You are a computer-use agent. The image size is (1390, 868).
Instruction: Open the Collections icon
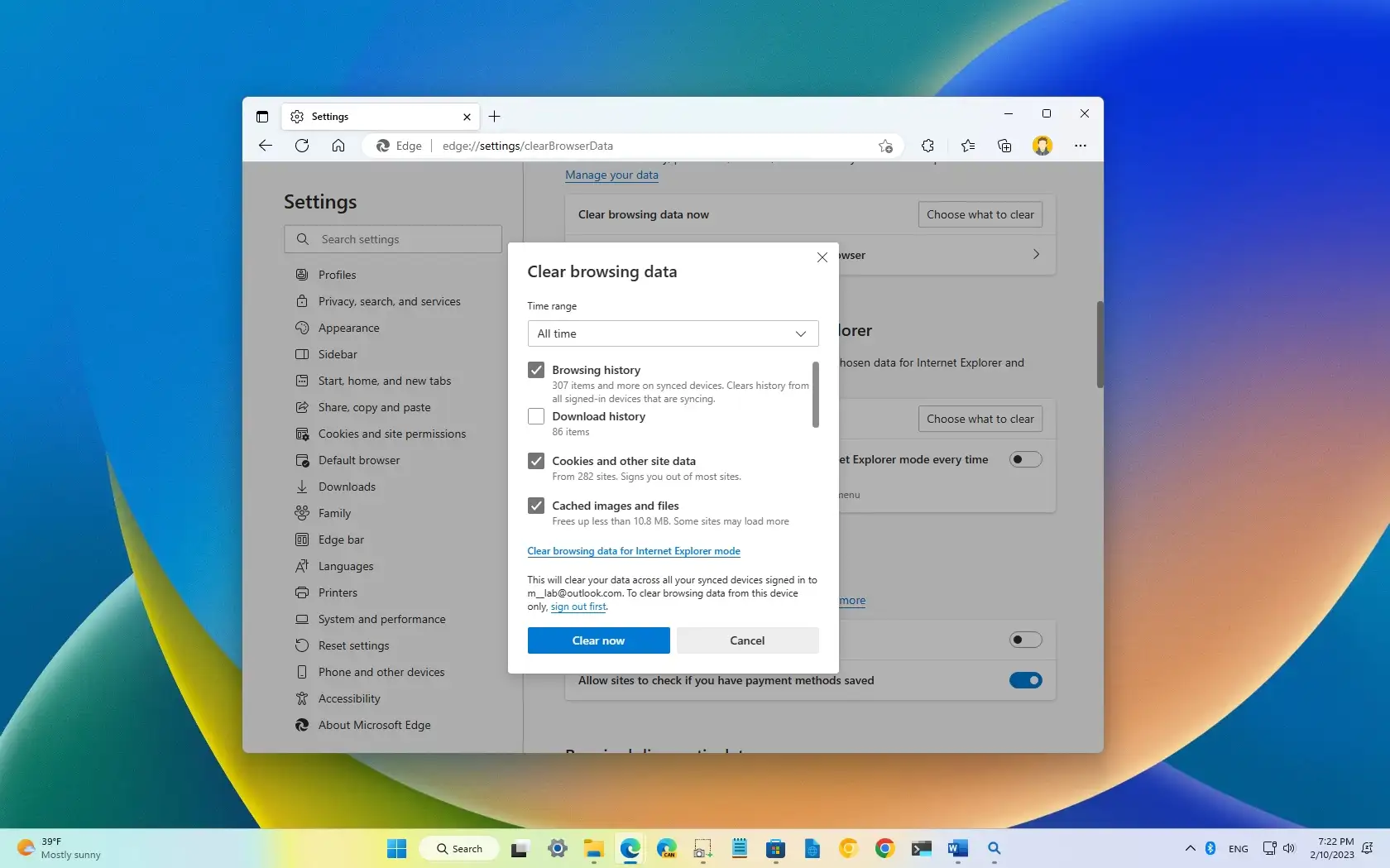[1004, 146]
